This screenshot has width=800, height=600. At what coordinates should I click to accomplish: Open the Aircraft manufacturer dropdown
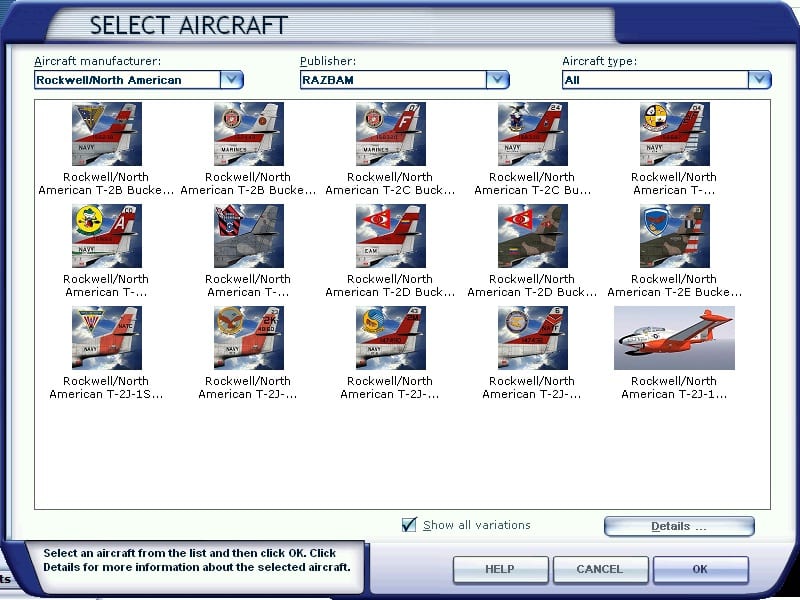click(x=231, y=80)
